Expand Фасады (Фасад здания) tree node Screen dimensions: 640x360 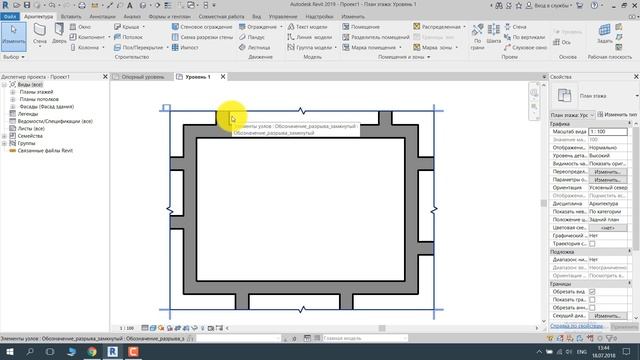click(12, 107)
